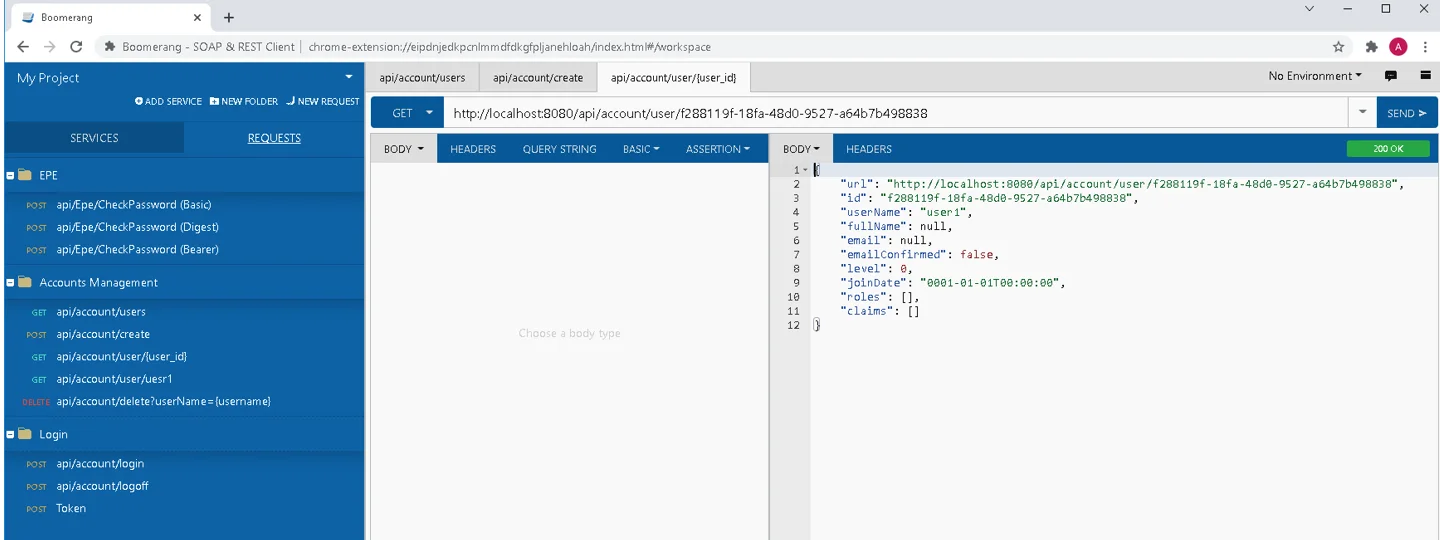Click the New Request button
Viewport: 1440px width, 540px height.
(322, 102)
